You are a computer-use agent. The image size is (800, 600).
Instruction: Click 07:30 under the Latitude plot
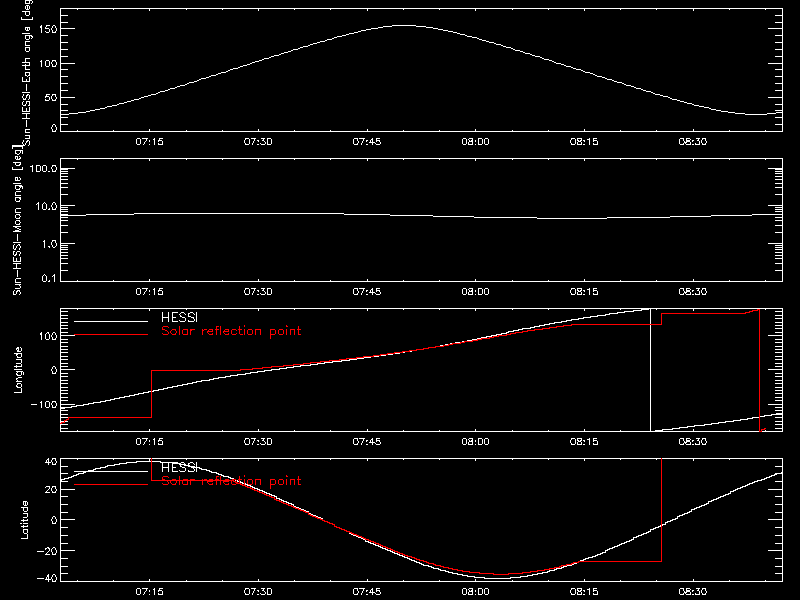258,592
